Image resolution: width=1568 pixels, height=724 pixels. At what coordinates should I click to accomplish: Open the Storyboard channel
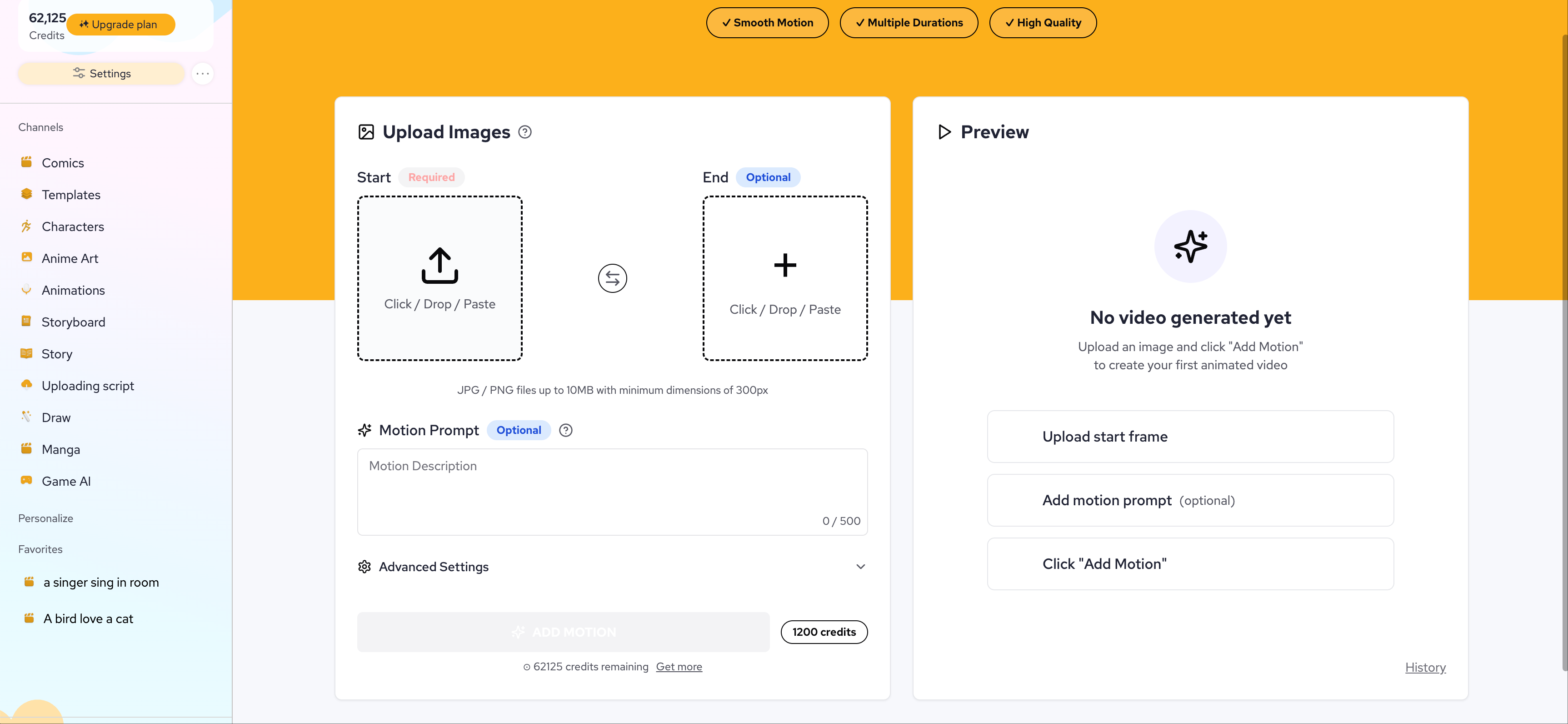(73, 322)
